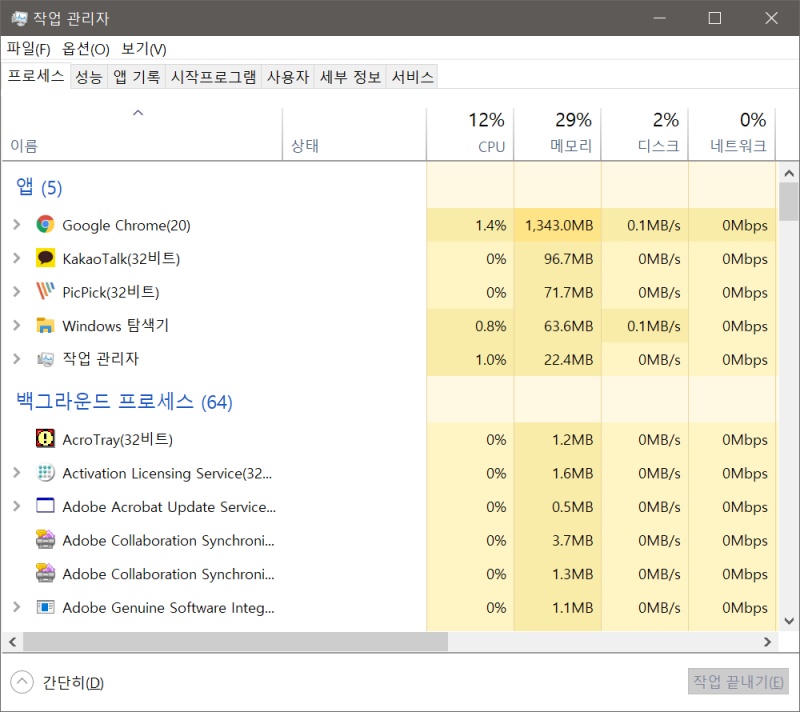Click the horizontal scrollbar left arrow

(x=12, y=642)
